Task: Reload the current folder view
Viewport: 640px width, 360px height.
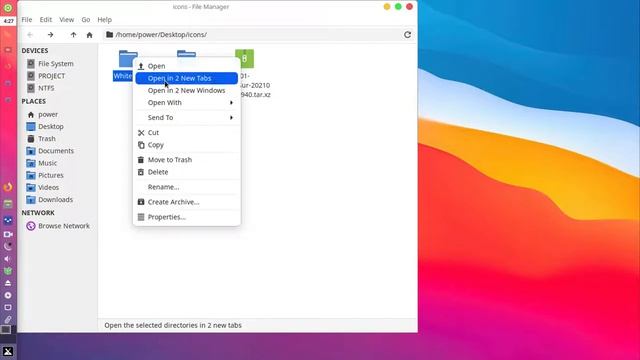Action: pos(407,35)
